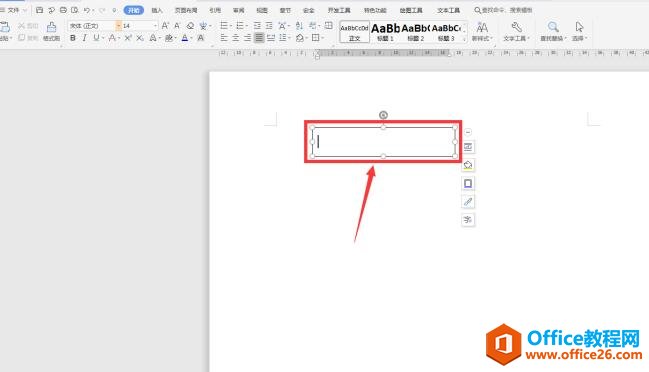Click the paragraph shading paint bucket
Screen dimensions: 649x372
click(300, 38)
